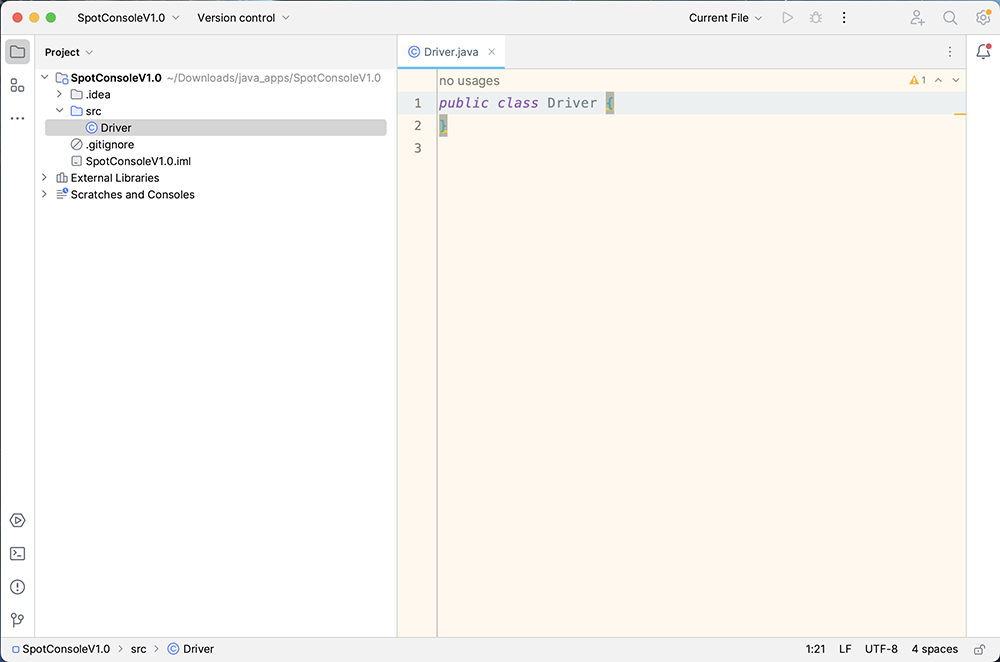Open the Version control menu
This screenshot has width=1000, height=662.
(243, 18)
